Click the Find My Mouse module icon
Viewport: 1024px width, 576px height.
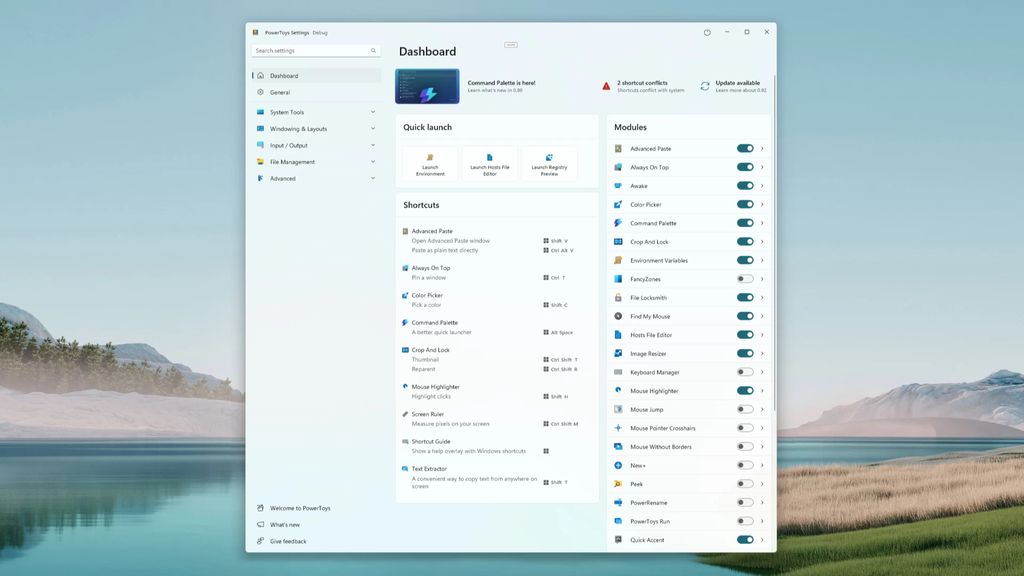pyautogui.click(x=618, y=316)
